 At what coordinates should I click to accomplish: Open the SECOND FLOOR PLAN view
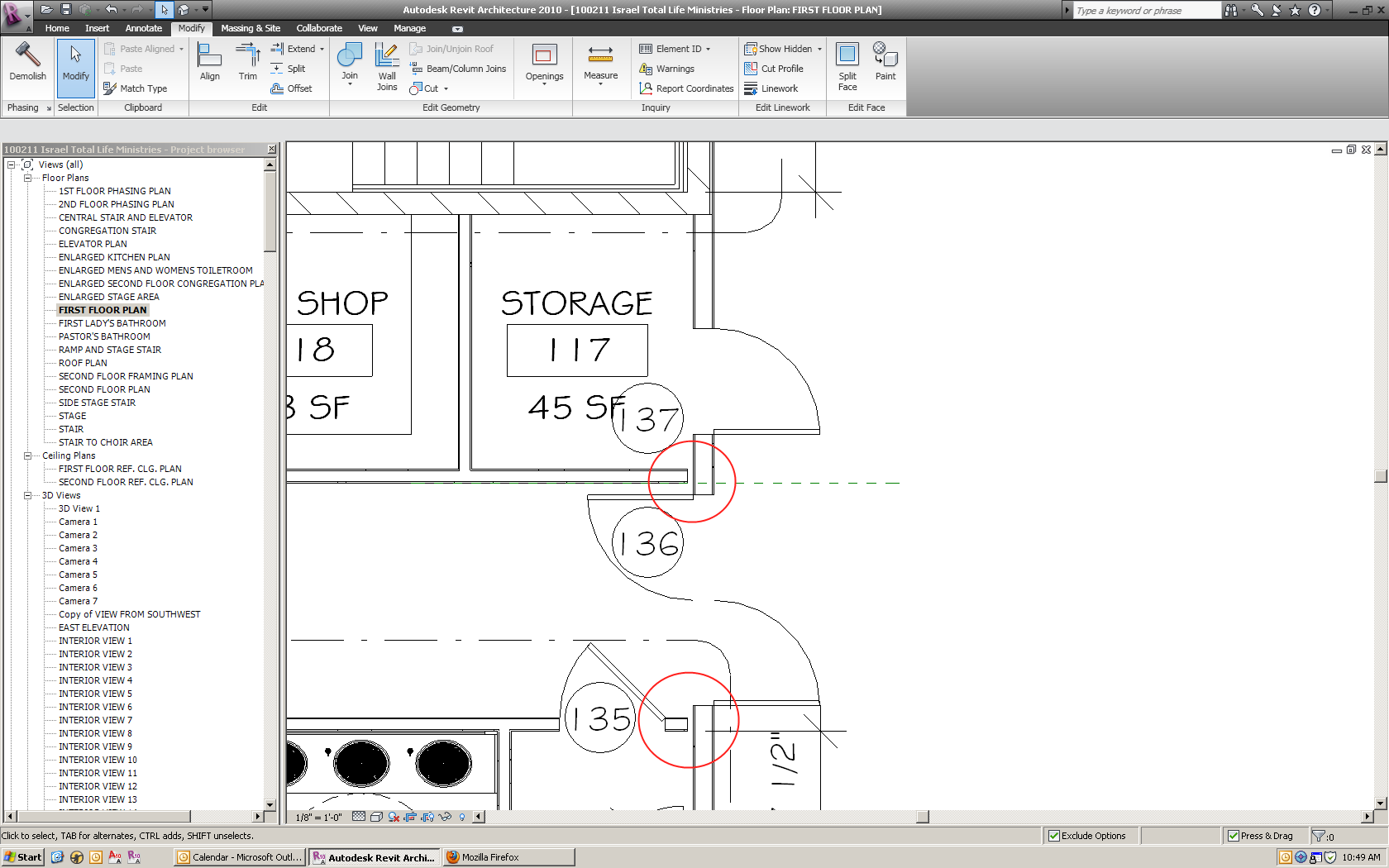104,389
